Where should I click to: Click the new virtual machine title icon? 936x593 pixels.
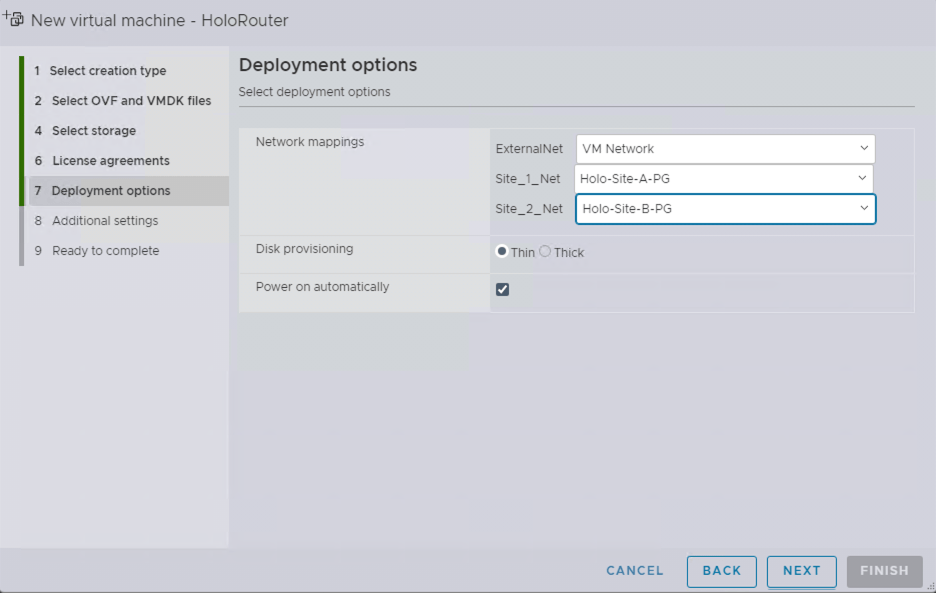click(x=14, y=19)
